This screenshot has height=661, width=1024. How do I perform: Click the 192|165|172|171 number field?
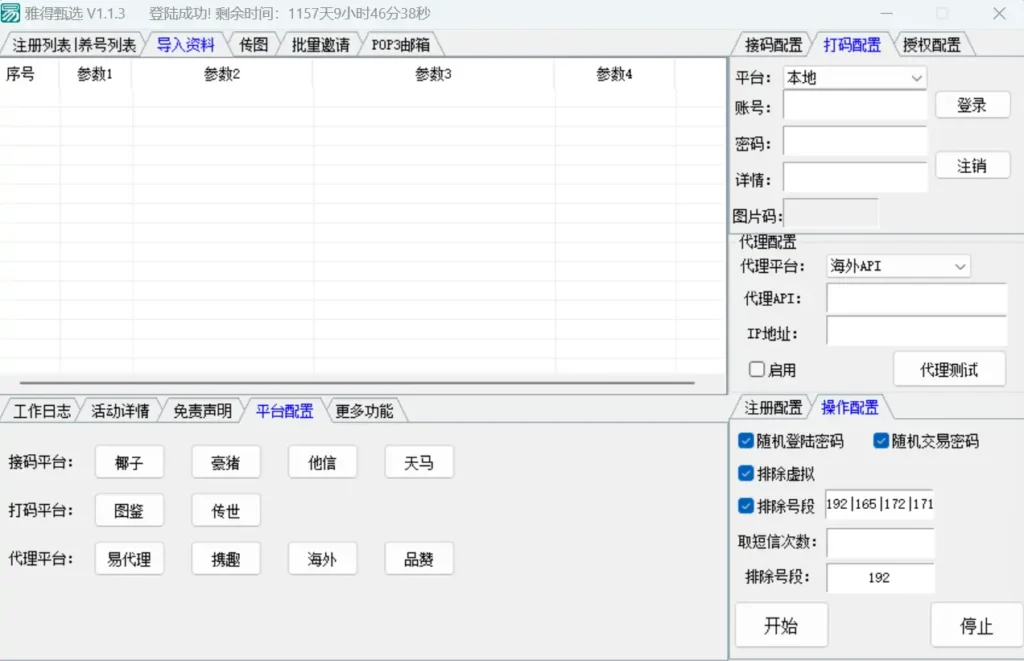(880, 504)
